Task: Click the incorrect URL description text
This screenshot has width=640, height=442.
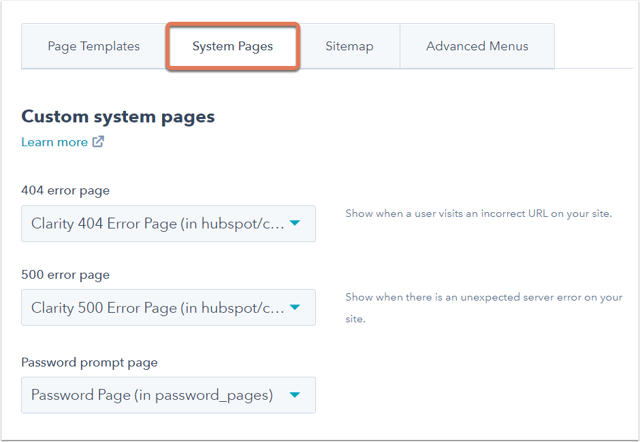Action: point(479,213)
